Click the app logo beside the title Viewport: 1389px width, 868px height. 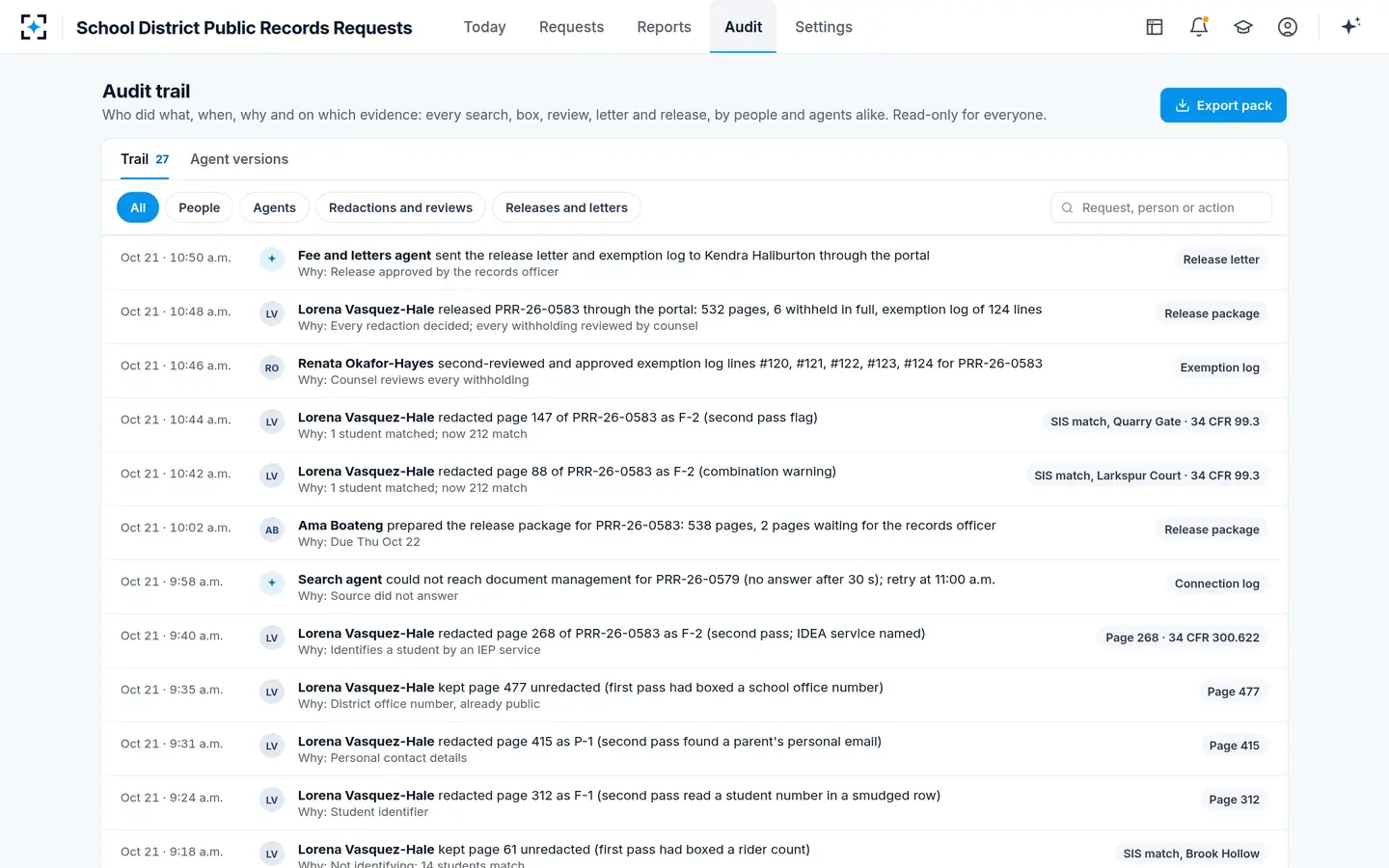pos(34,27)
